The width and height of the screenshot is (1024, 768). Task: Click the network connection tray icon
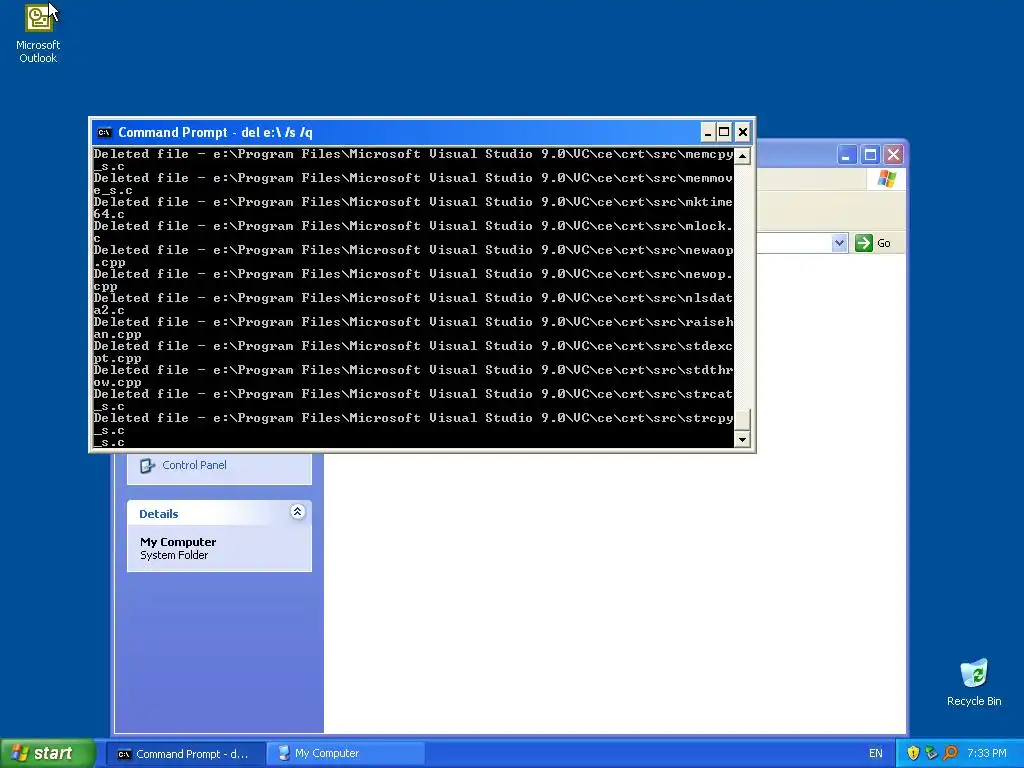931,753
